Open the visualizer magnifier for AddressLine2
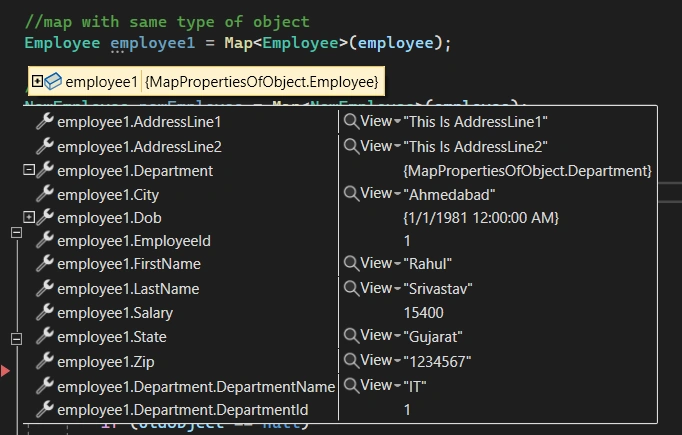 point(351,146)
